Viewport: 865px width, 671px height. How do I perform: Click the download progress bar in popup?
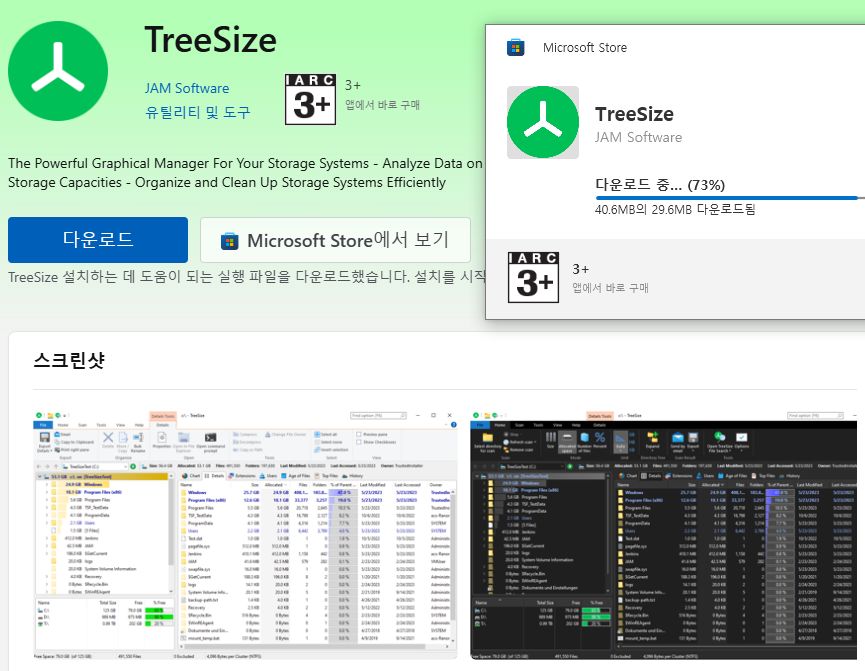730,198
